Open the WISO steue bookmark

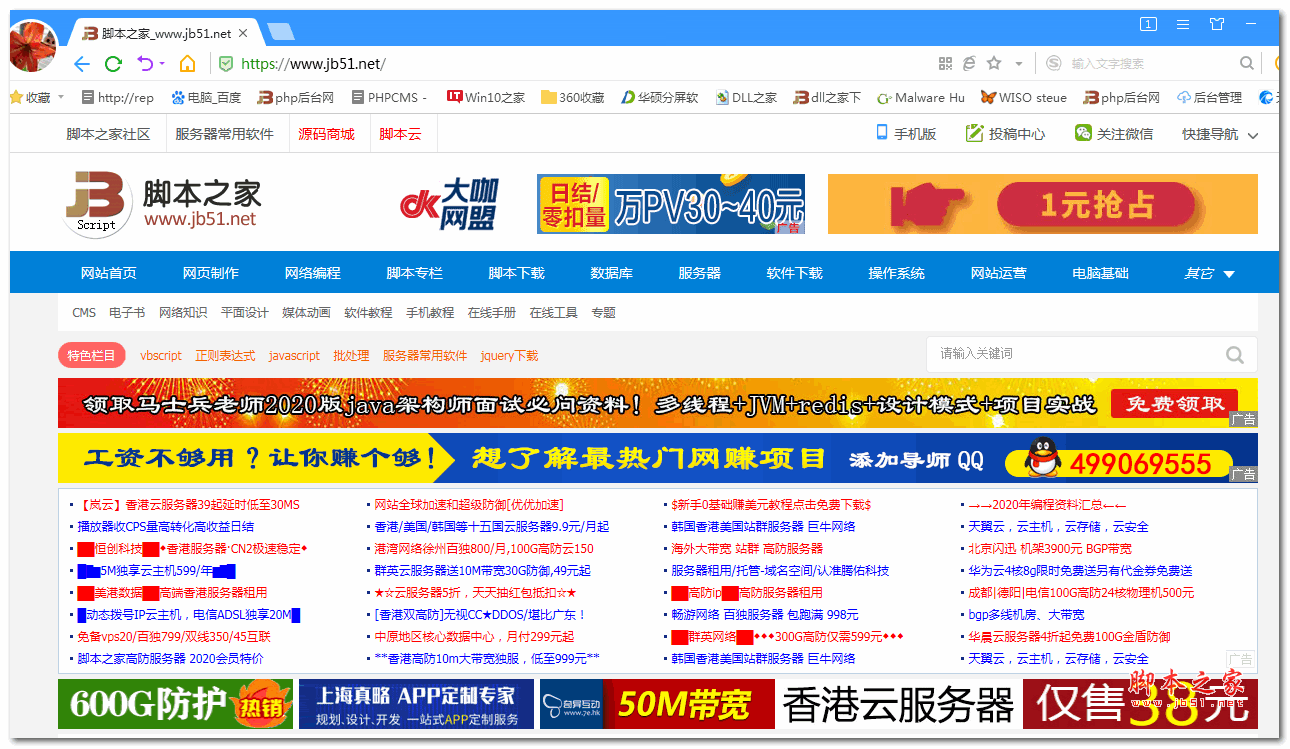(x=1024, y=97)
